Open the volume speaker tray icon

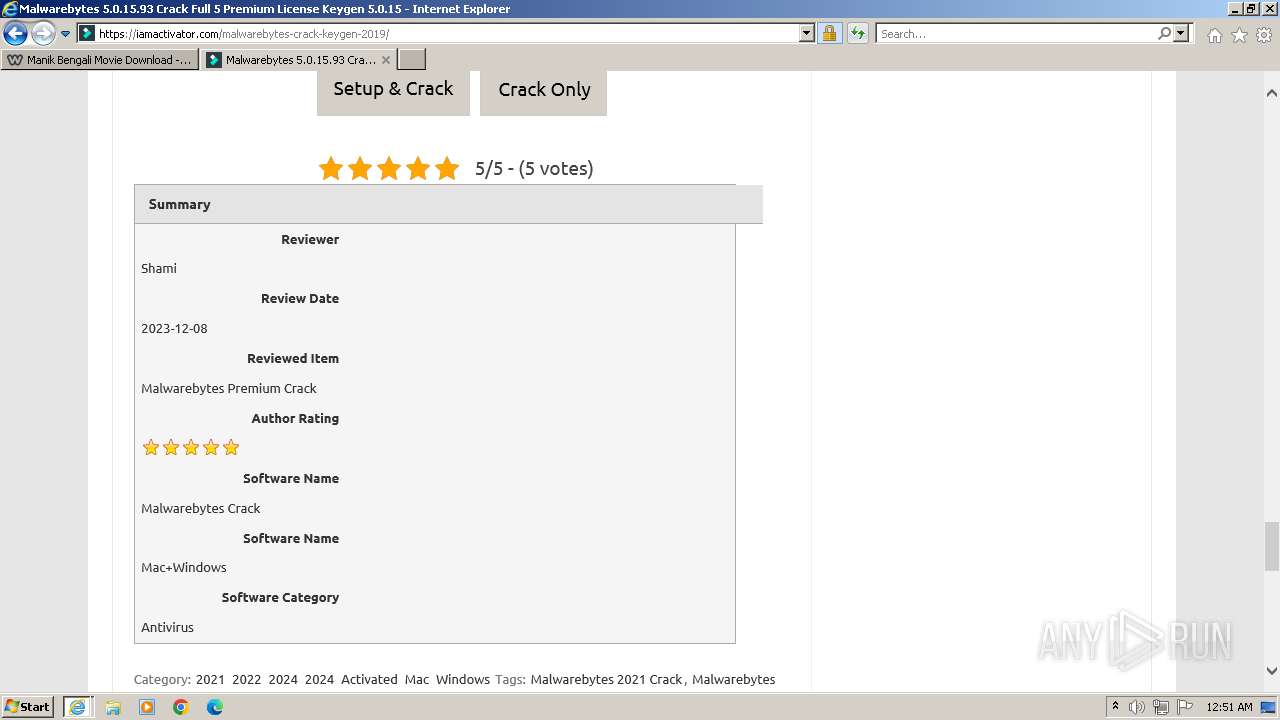pos(1137,707)
